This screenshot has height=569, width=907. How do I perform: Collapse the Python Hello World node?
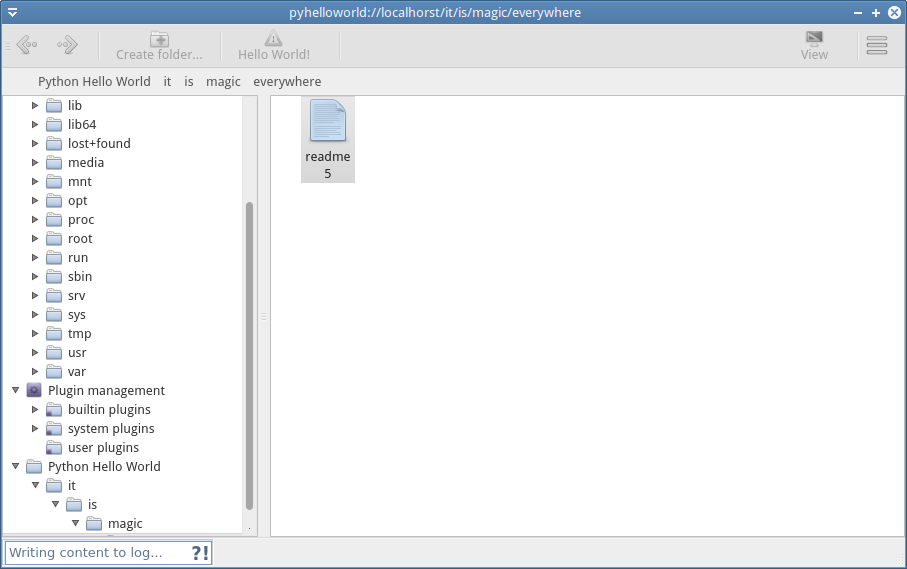coord(16,466)
